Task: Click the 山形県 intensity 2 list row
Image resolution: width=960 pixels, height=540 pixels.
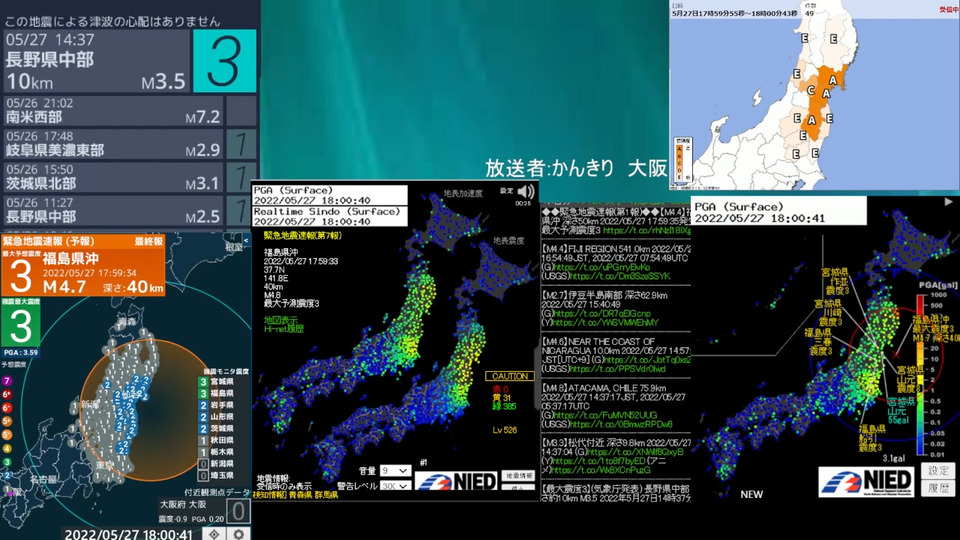Action: (x=216, y=417)
